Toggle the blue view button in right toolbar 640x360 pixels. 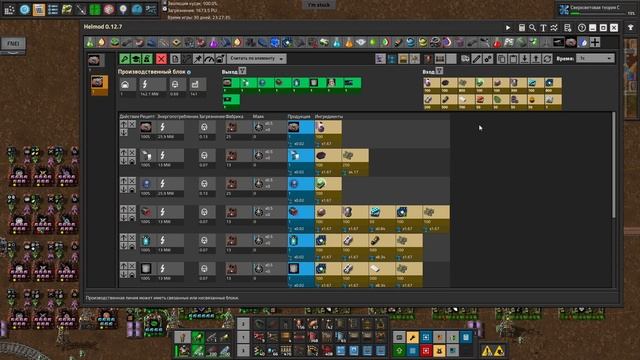[392, 59]
